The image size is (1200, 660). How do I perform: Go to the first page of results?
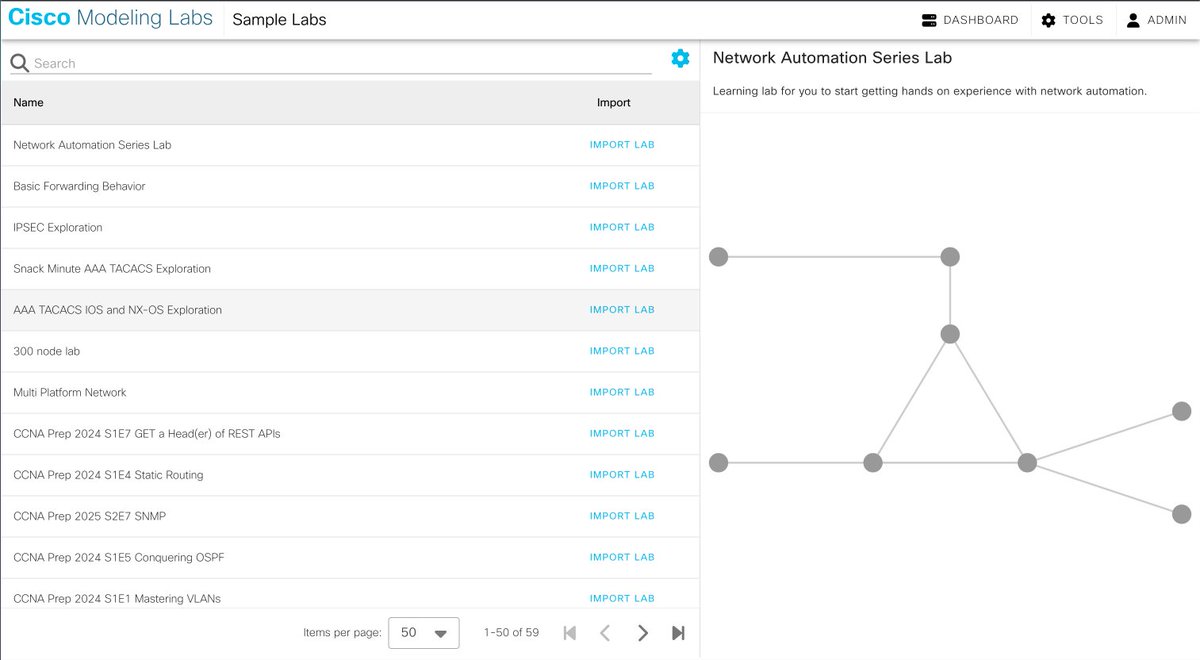pyautogui.click(x=570, y=633)
